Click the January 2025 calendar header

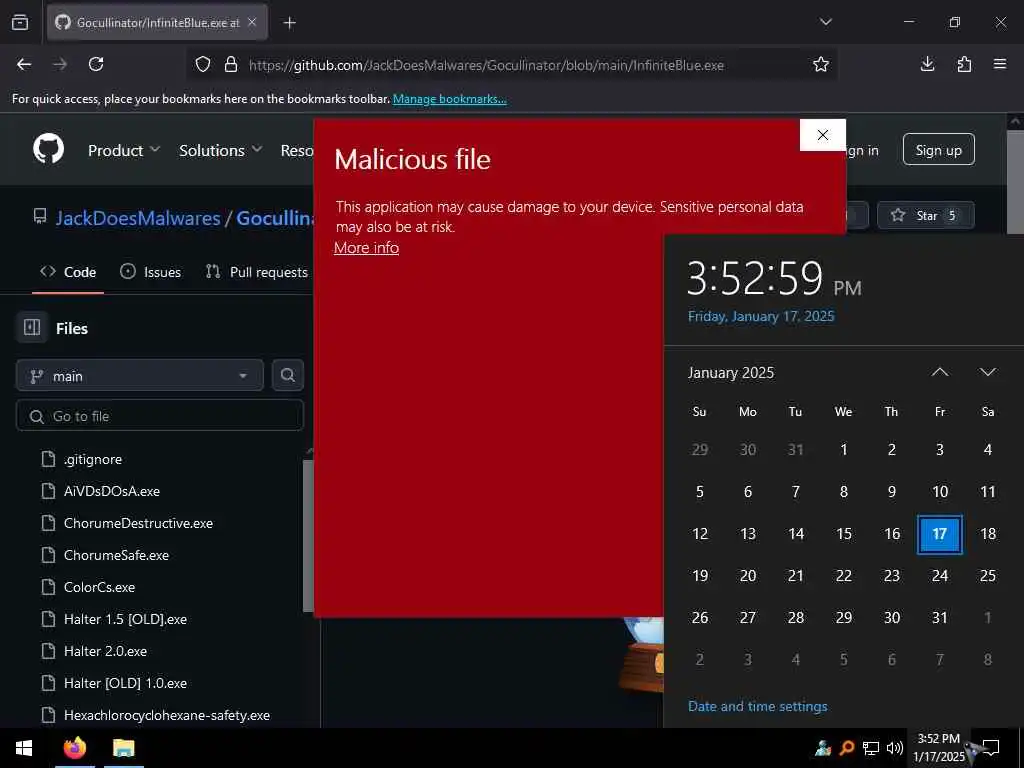[731, 372]
